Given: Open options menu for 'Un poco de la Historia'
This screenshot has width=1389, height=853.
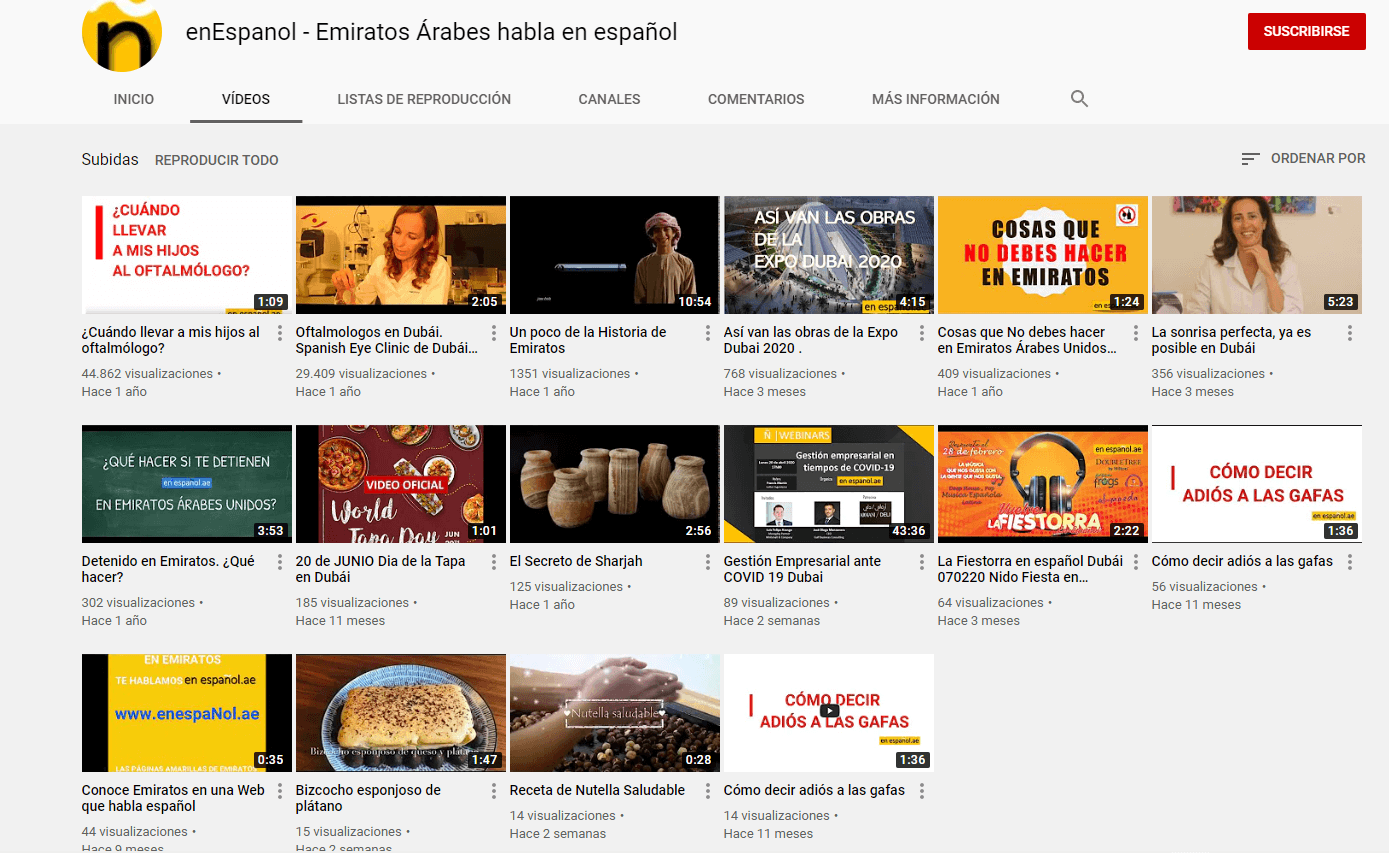Looking at the screenshot, I should tap(708, 333).
